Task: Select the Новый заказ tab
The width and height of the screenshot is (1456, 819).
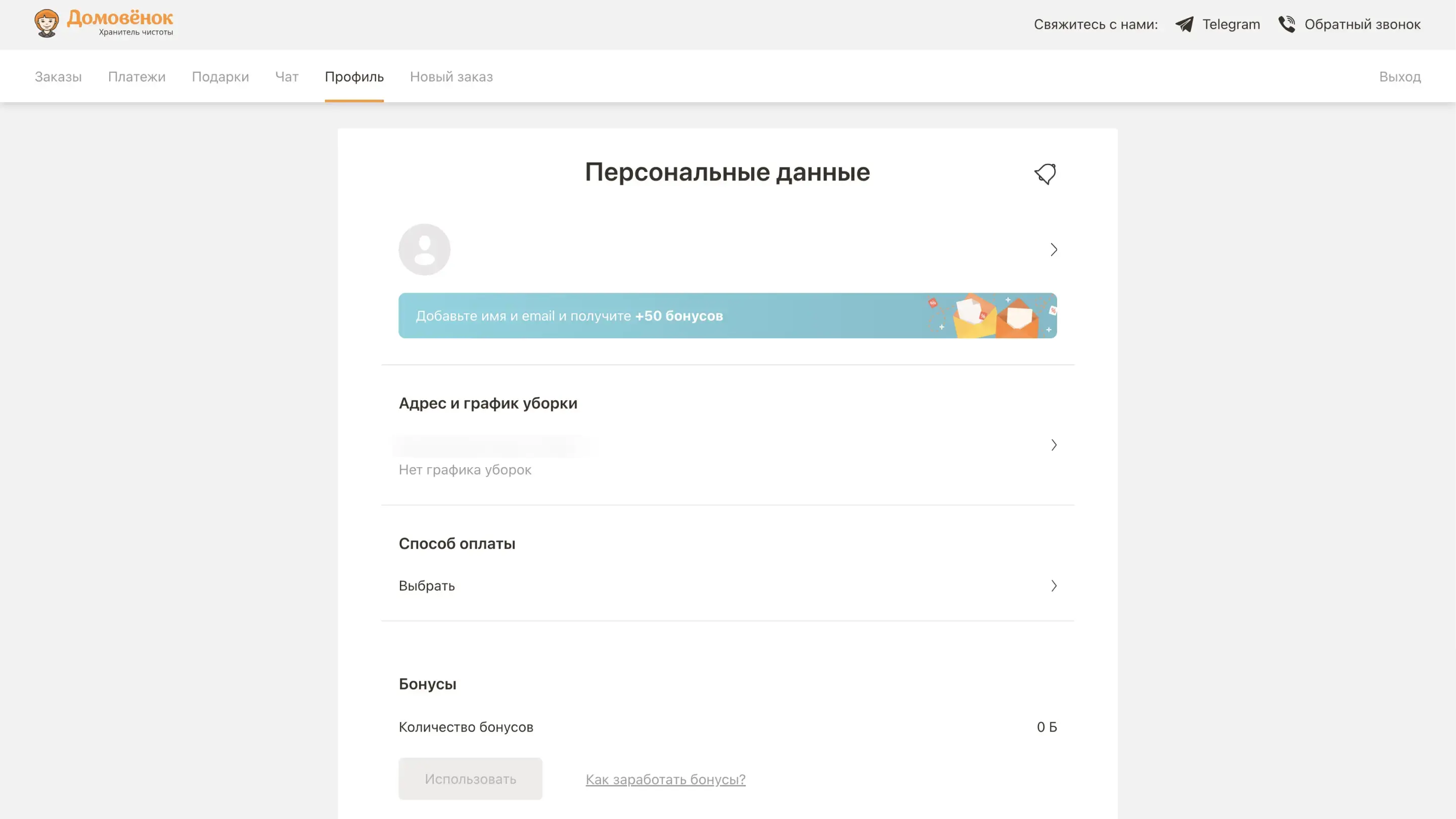Action: [x=451, y=76]
